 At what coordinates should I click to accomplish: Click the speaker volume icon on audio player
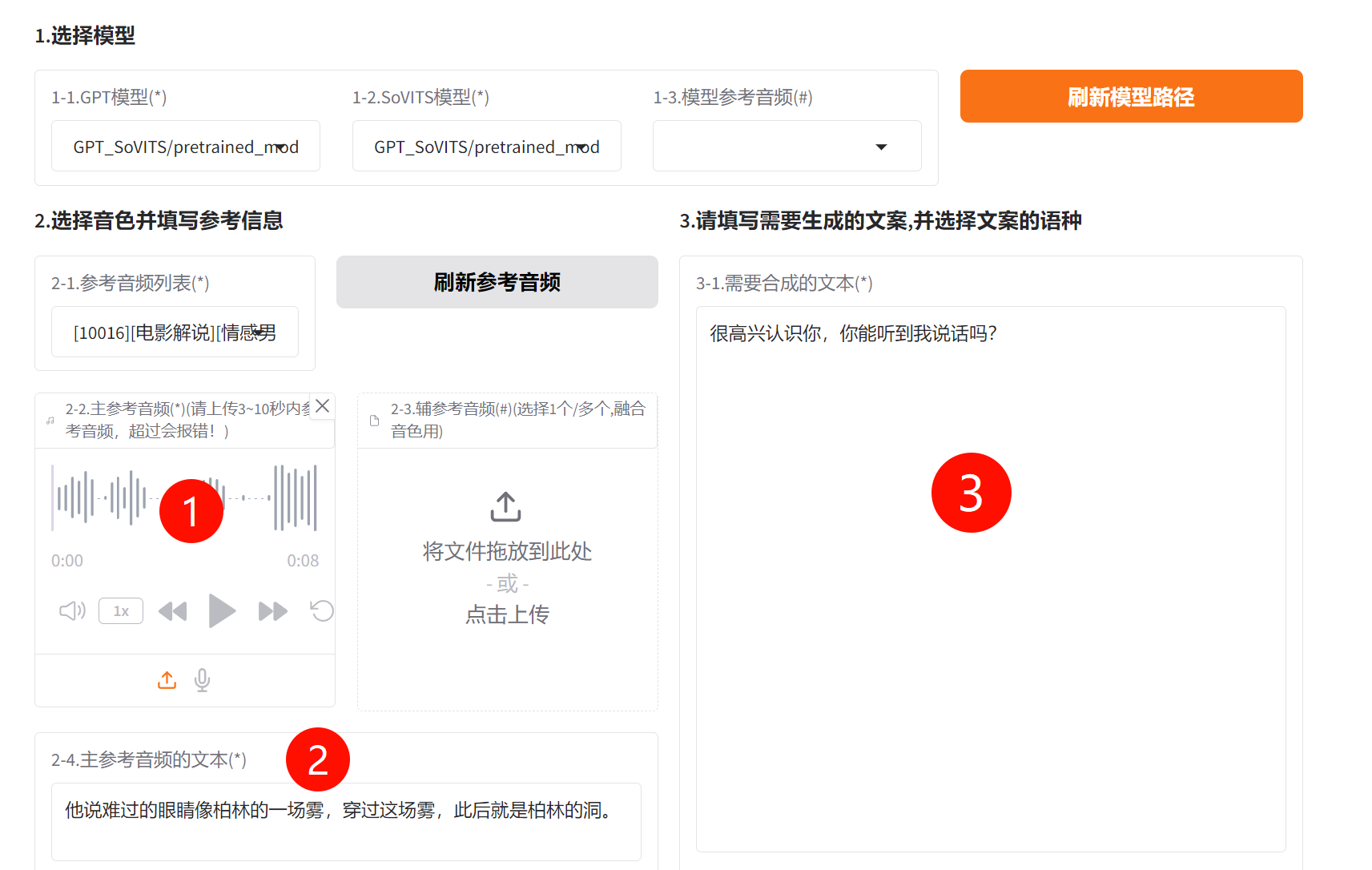coord(71,610)
